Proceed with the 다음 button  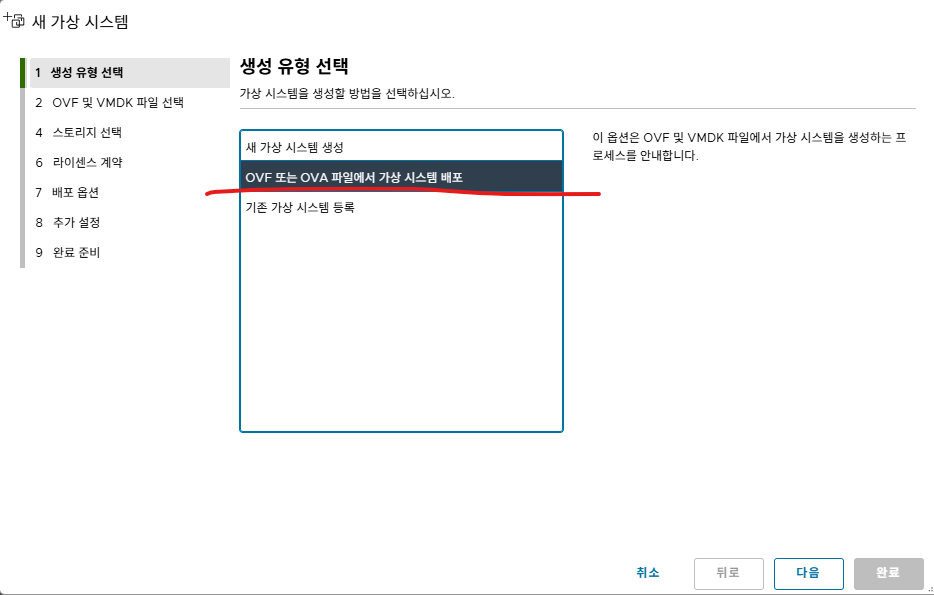pos(808,573)
